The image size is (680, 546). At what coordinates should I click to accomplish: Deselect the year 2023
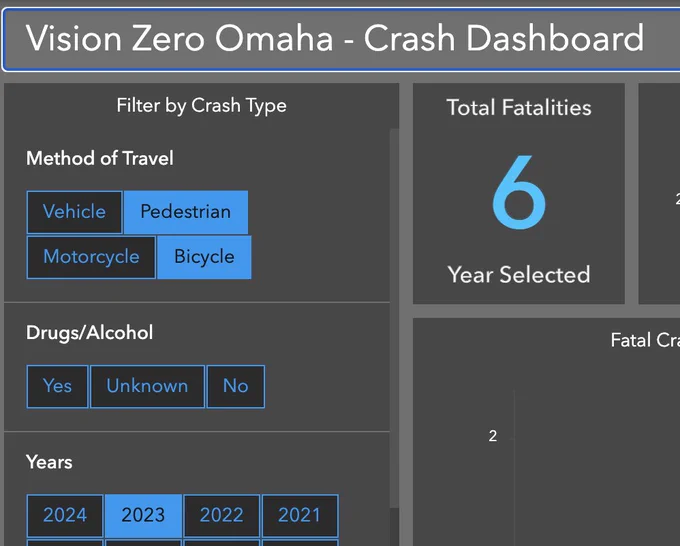143,516
